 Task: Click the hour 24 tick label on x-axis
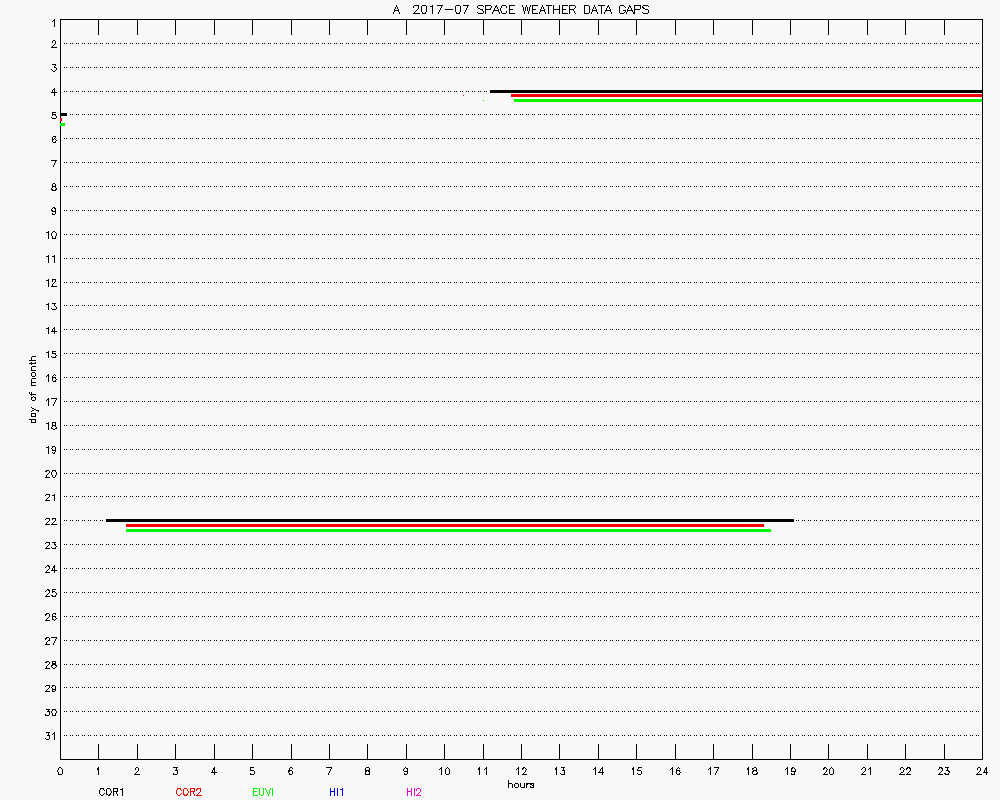tap(981, 771)
